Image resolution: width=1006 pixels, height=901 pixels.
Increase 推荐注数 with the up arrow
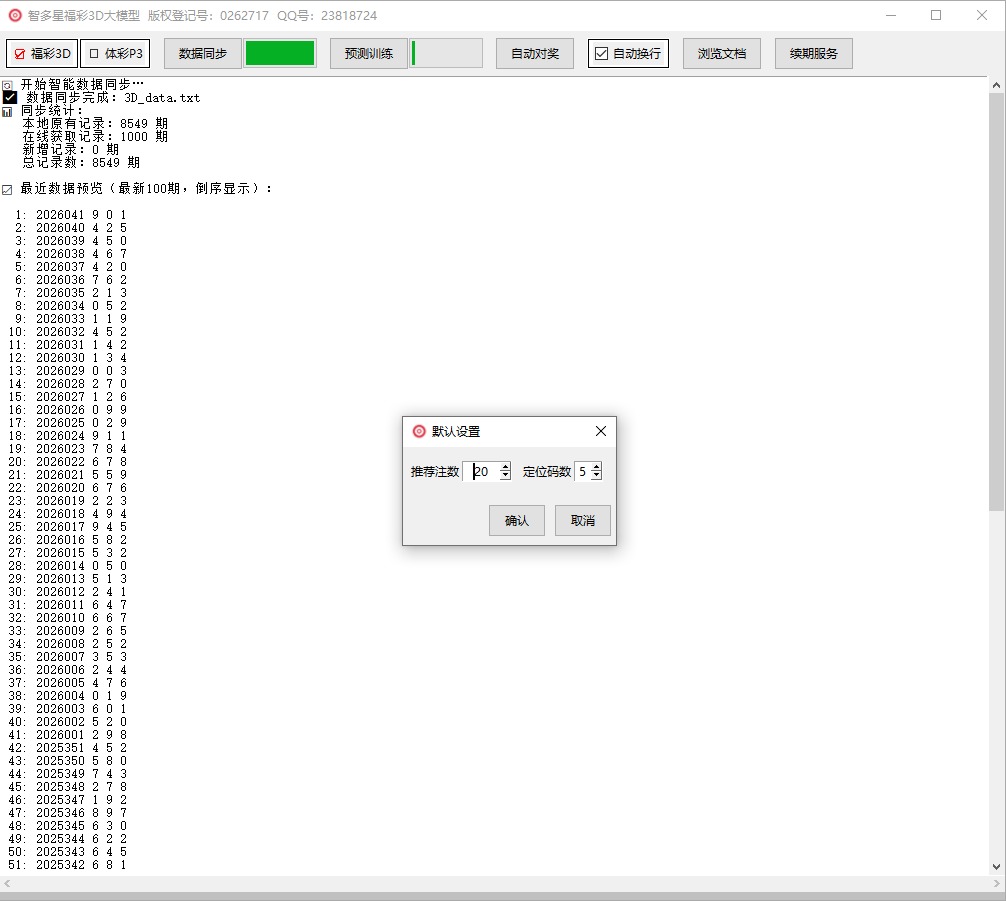[x=505, y=467]
